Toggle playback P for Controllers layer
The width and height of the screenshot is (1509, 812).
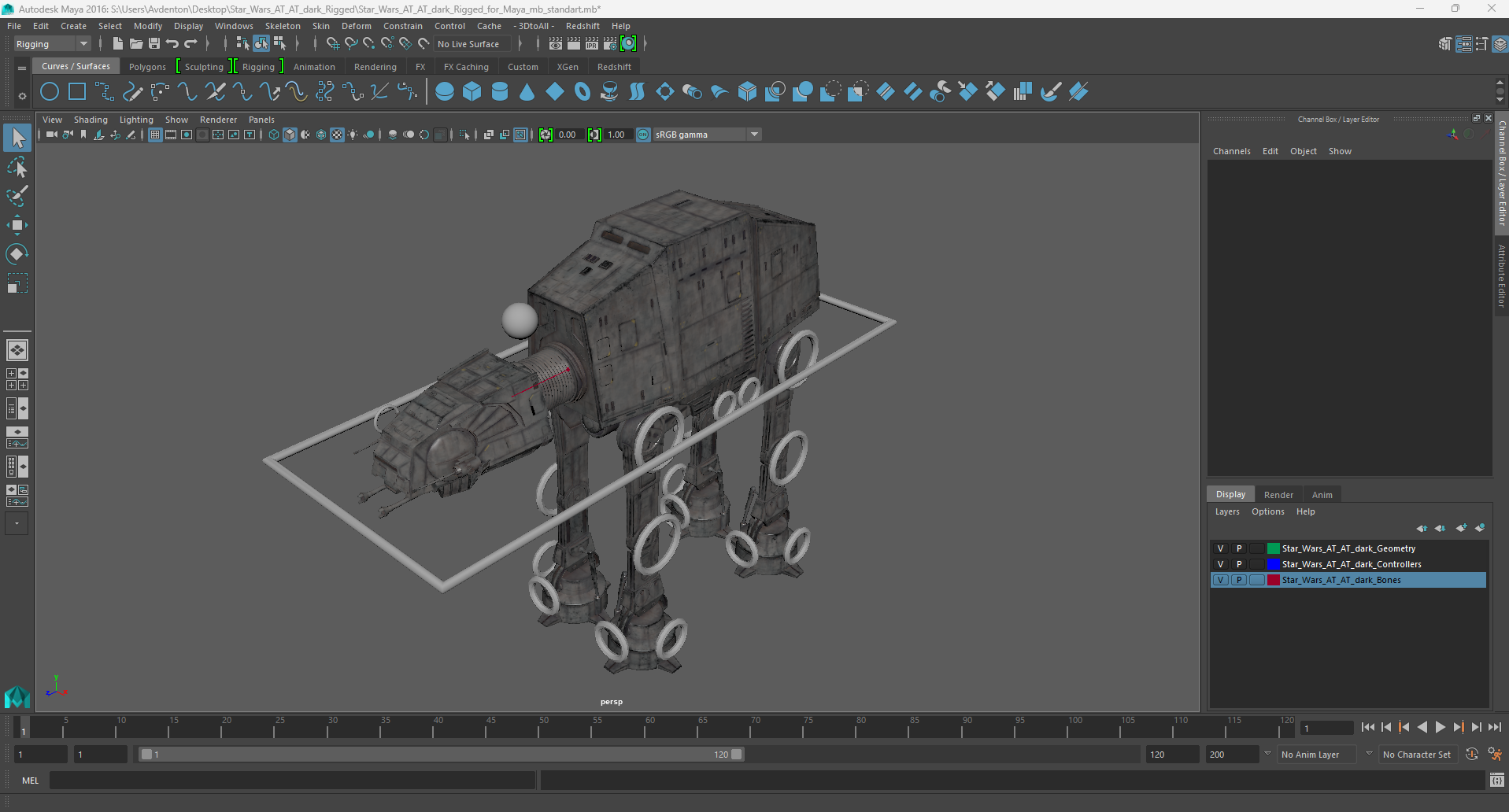(1239, 564)
